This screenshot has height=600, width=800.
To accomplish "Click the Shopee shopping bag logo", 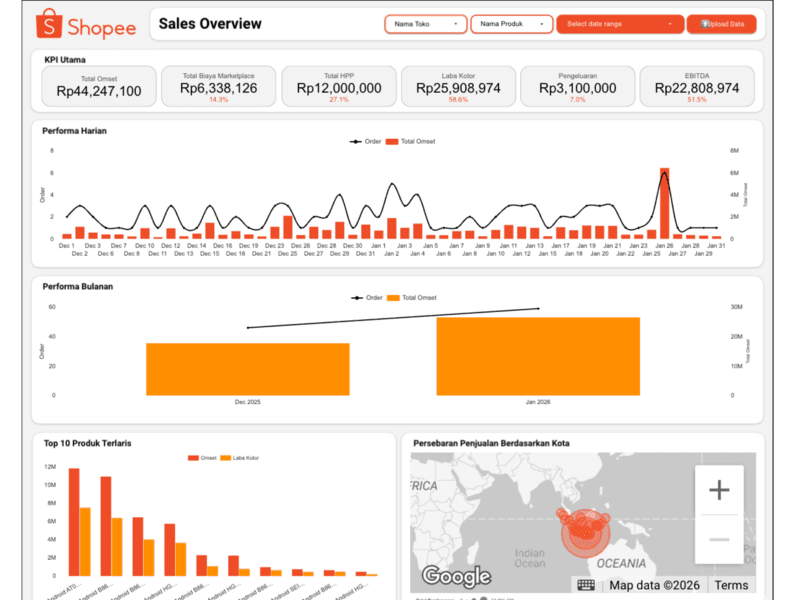I will click(47, 26).
